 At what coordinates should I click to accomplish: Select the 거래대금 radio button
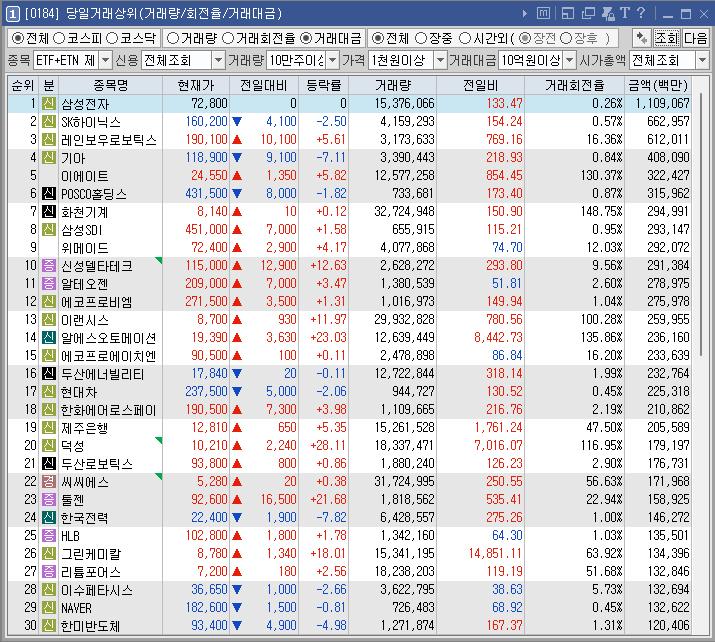[306, 38]
